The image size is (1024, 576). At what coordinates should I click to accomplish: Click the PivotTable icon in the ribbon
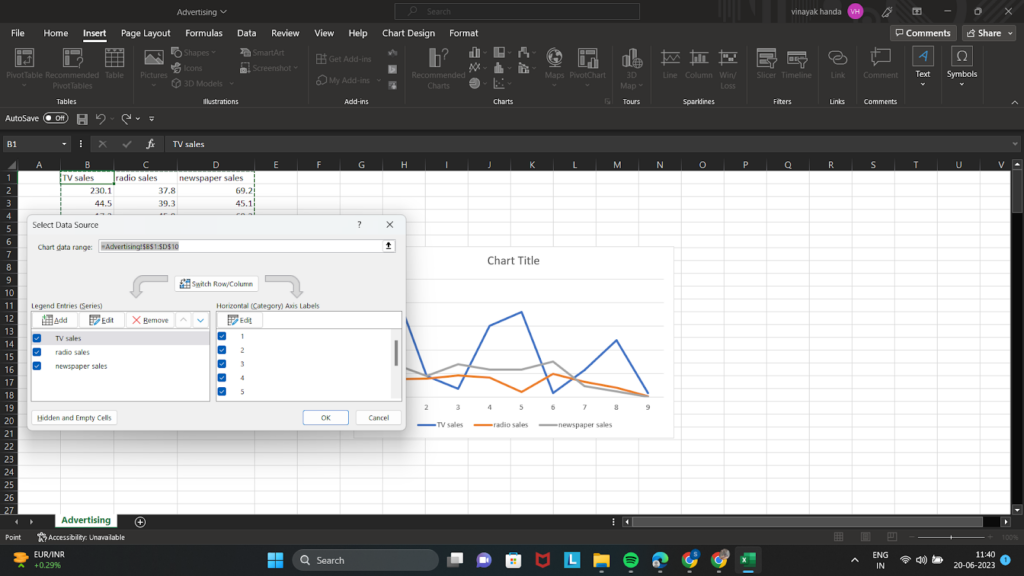24,59
